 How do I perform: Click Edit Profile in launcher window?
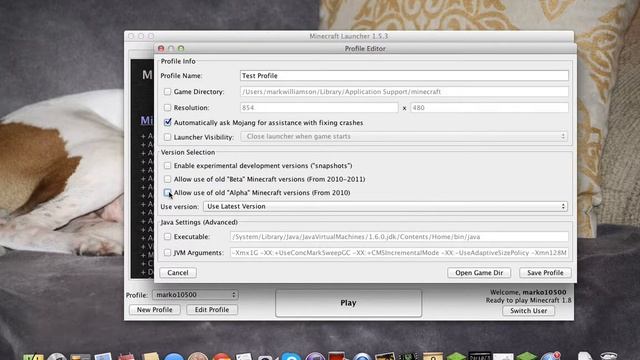click(x=211, y=309)
